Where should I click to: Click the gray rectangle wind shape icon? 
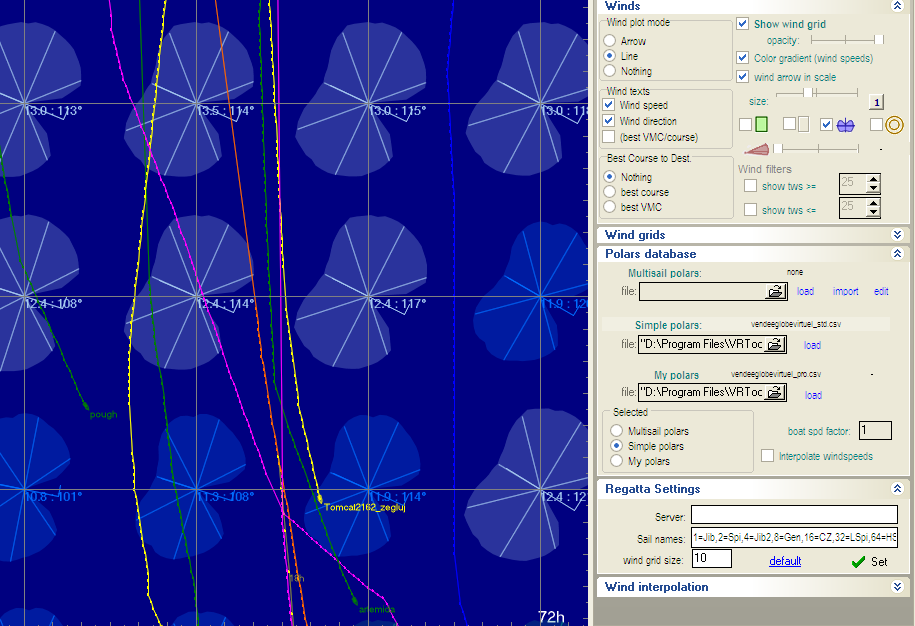tap(803, 125)
